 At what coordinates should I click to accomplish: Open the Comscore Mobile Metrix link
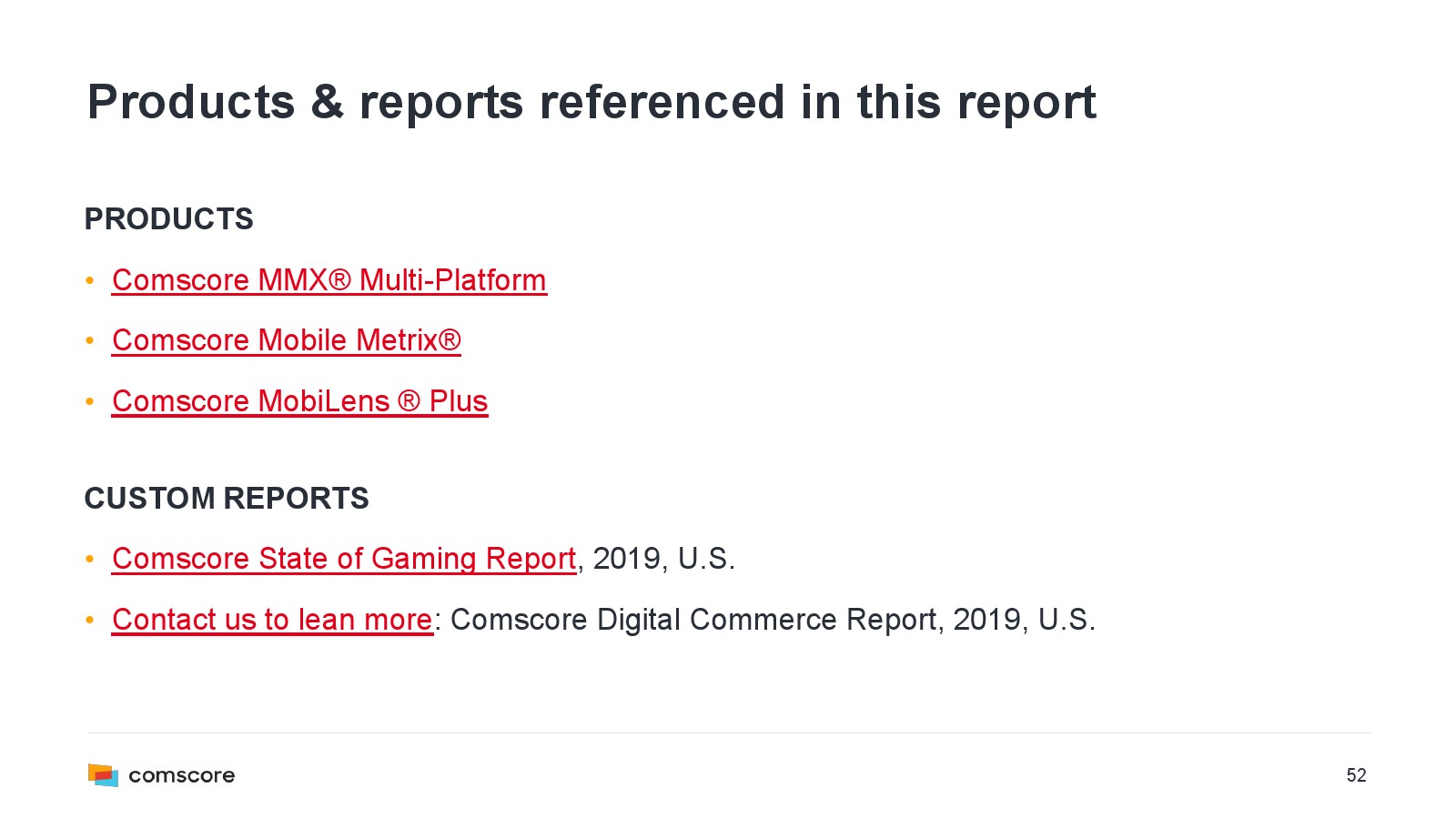coord(286,340)
